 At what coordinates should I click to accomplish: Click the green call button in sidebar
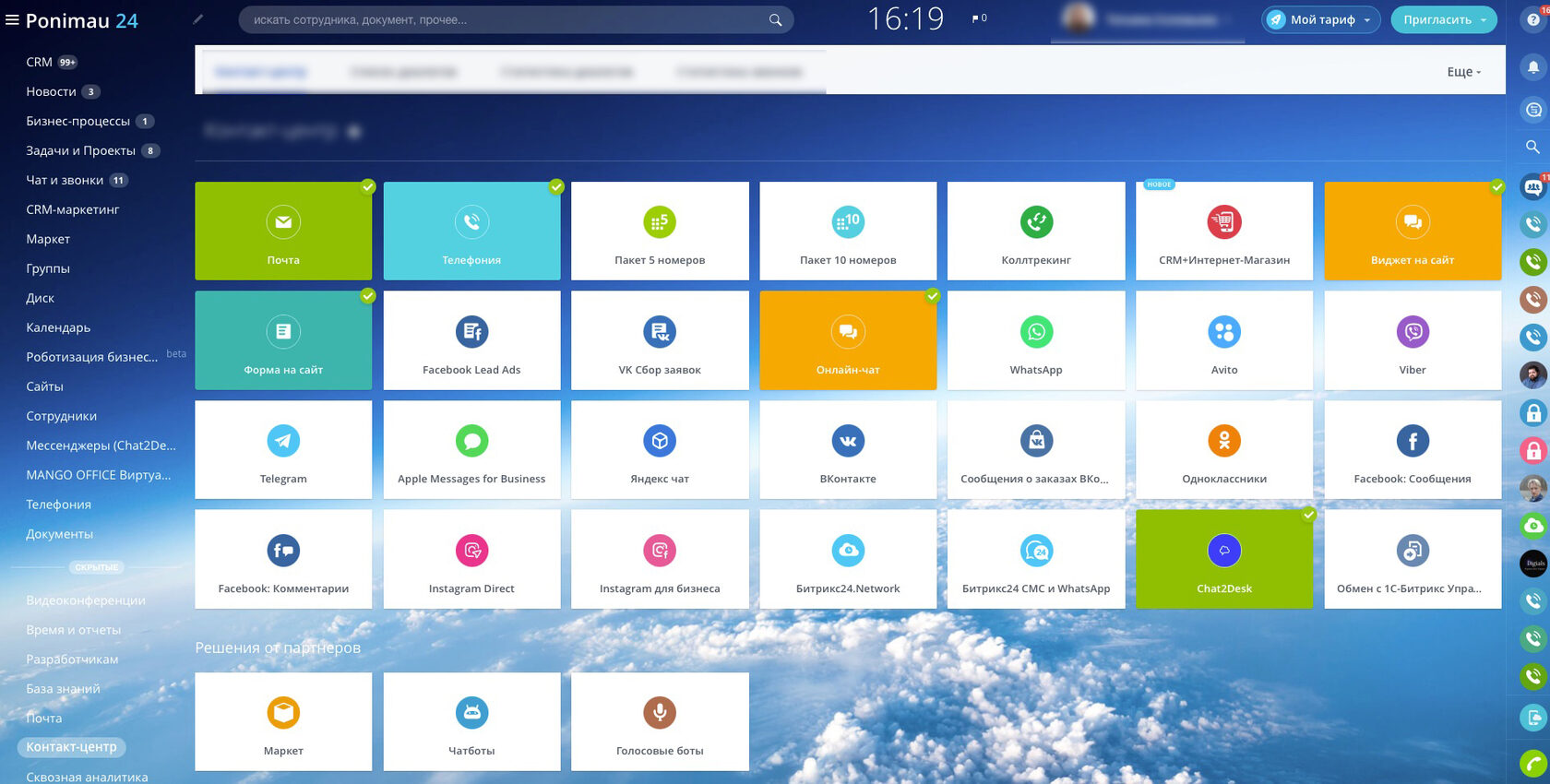pyautogui.click(x=1533, y=764)
